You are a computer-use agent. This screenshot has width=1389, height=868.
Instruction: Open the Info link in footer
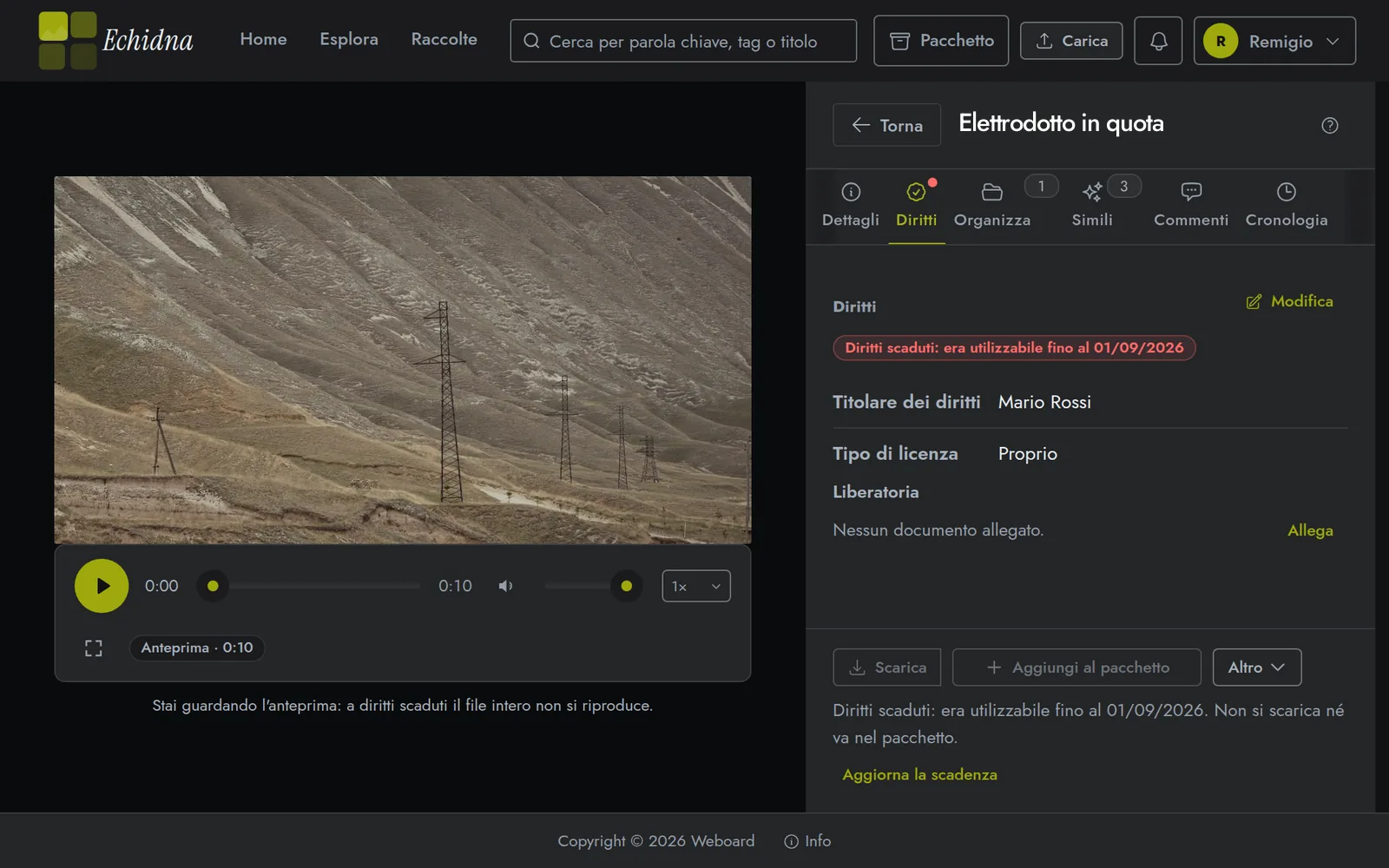(807, 841)
